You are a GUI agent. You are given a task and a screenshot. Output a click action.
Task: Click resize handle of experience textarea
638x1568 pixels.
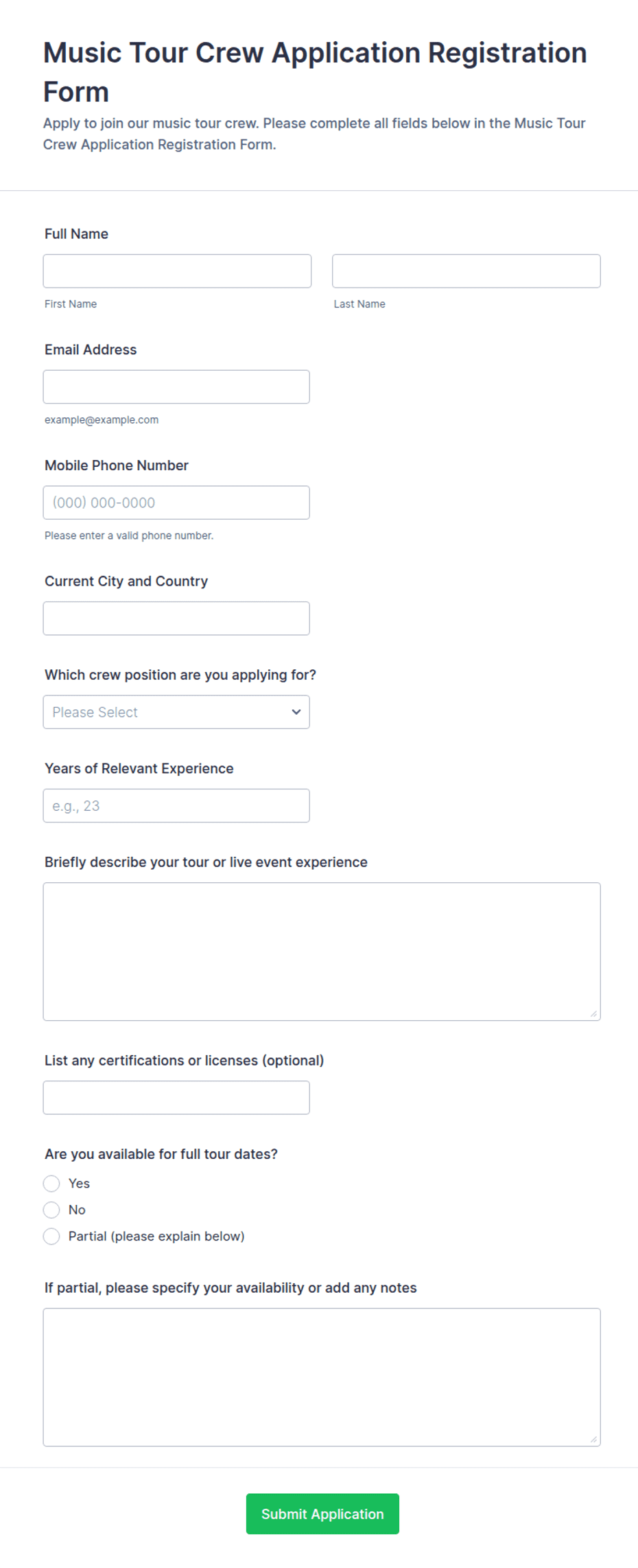tap(594, 1014)
